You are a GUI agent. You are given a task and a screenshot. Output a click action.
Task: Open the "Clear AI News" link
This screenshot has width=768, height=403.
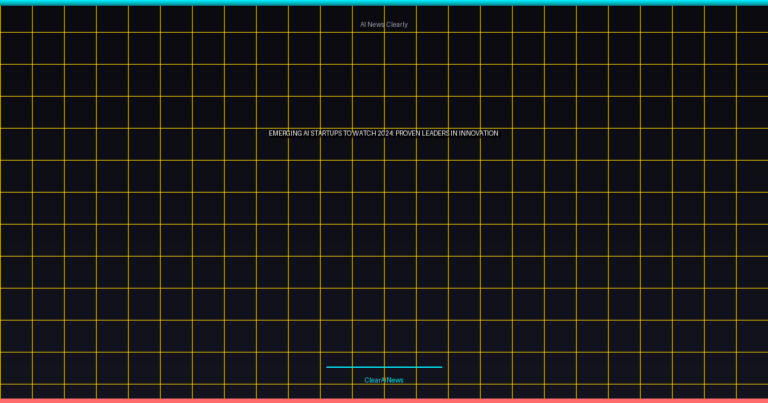[384, 380]
